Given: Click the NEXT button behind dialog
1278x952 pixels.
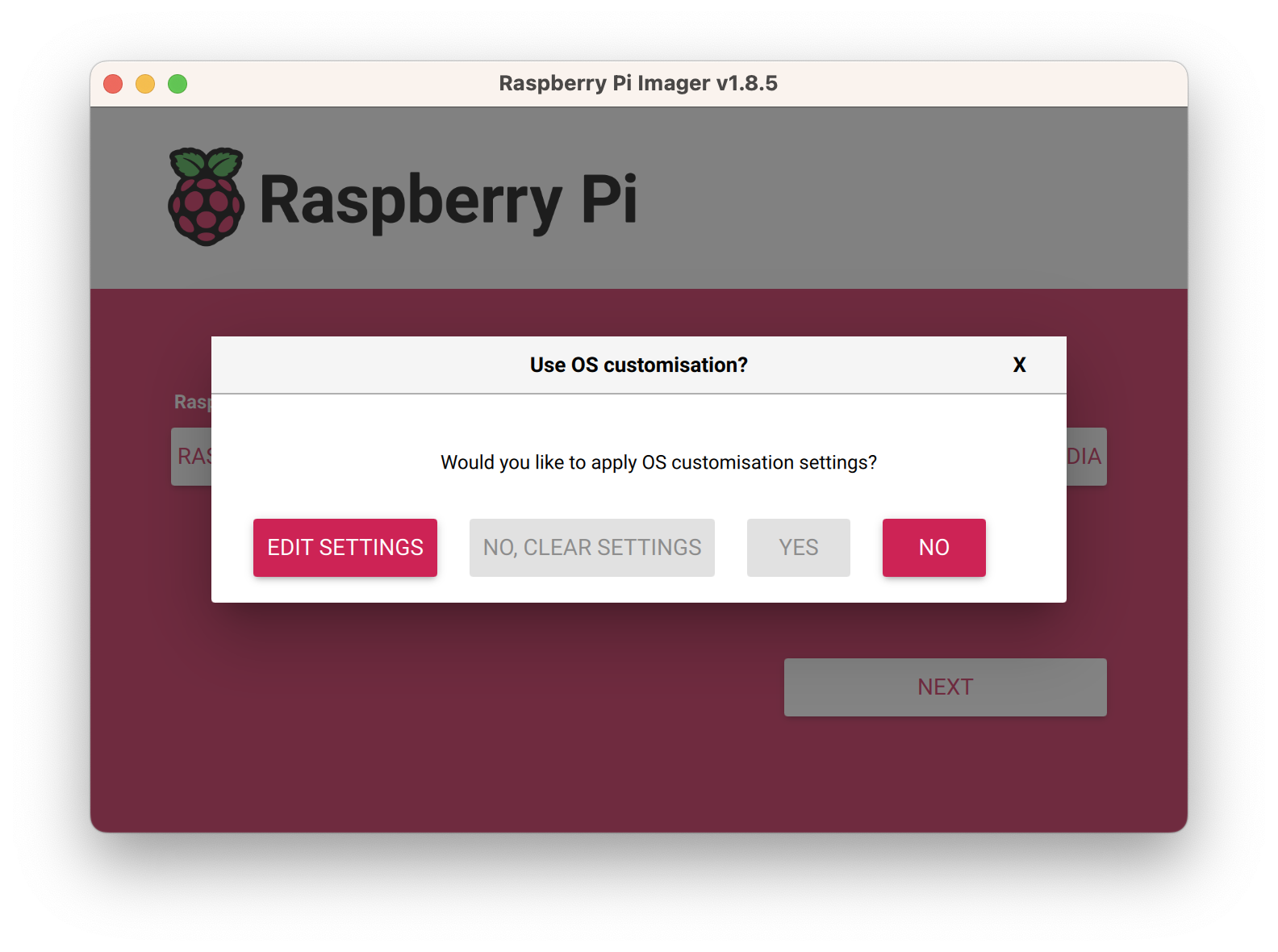Looking at the screenshot, I should click(946, 687).
